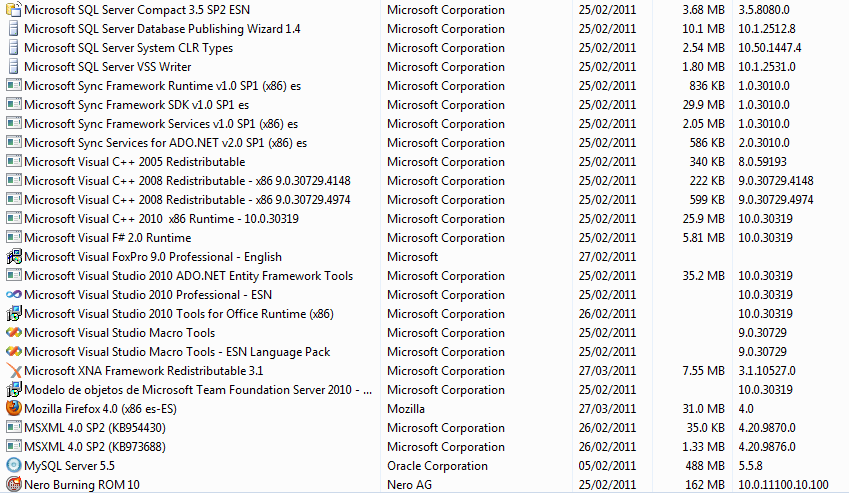
Task: Click the Visual FoxPro 9.0 Professional icon
Action: click(14, 257)
